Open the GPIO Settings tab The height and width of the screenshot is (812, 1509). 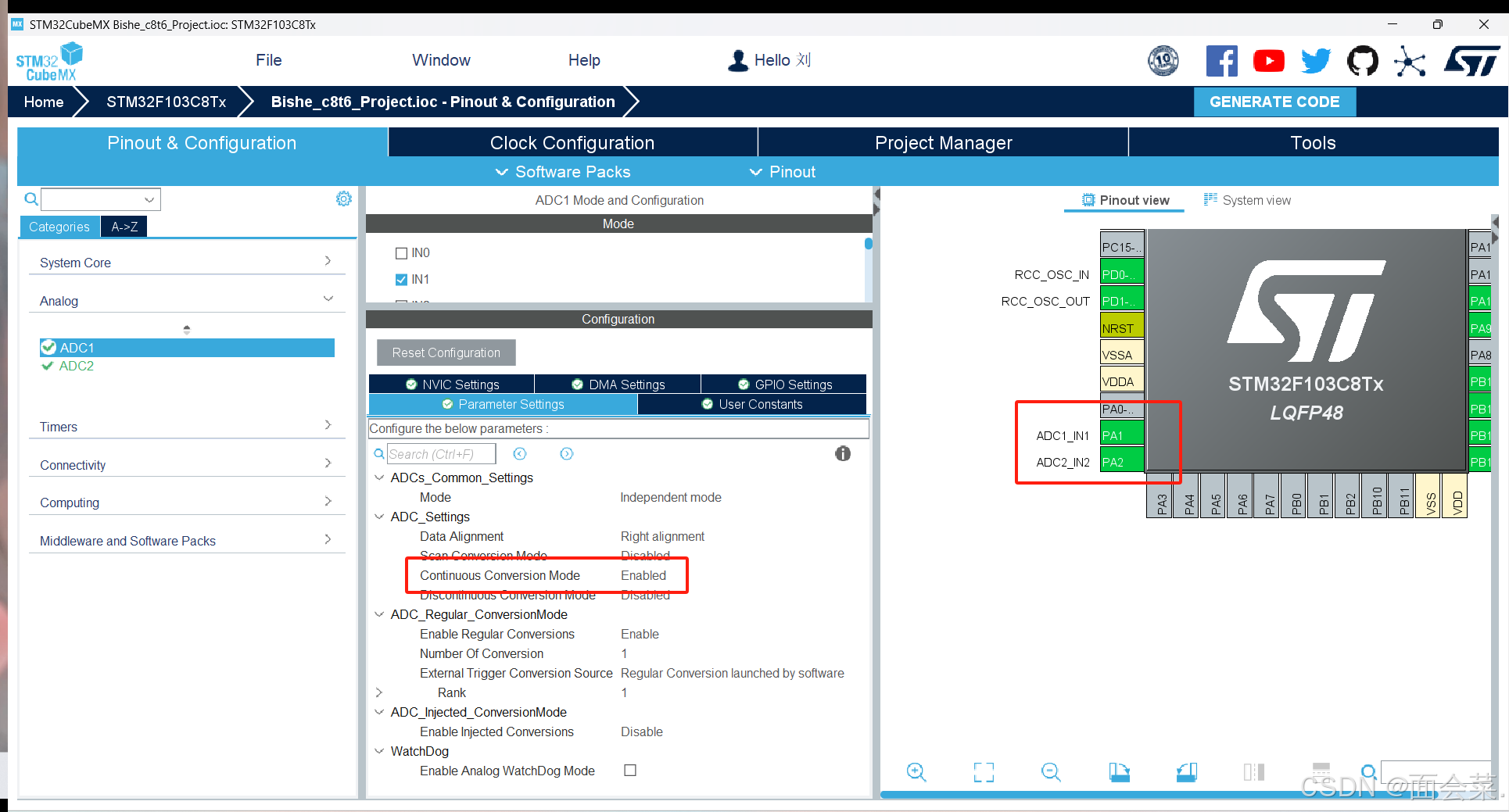(x=784, y=385)
